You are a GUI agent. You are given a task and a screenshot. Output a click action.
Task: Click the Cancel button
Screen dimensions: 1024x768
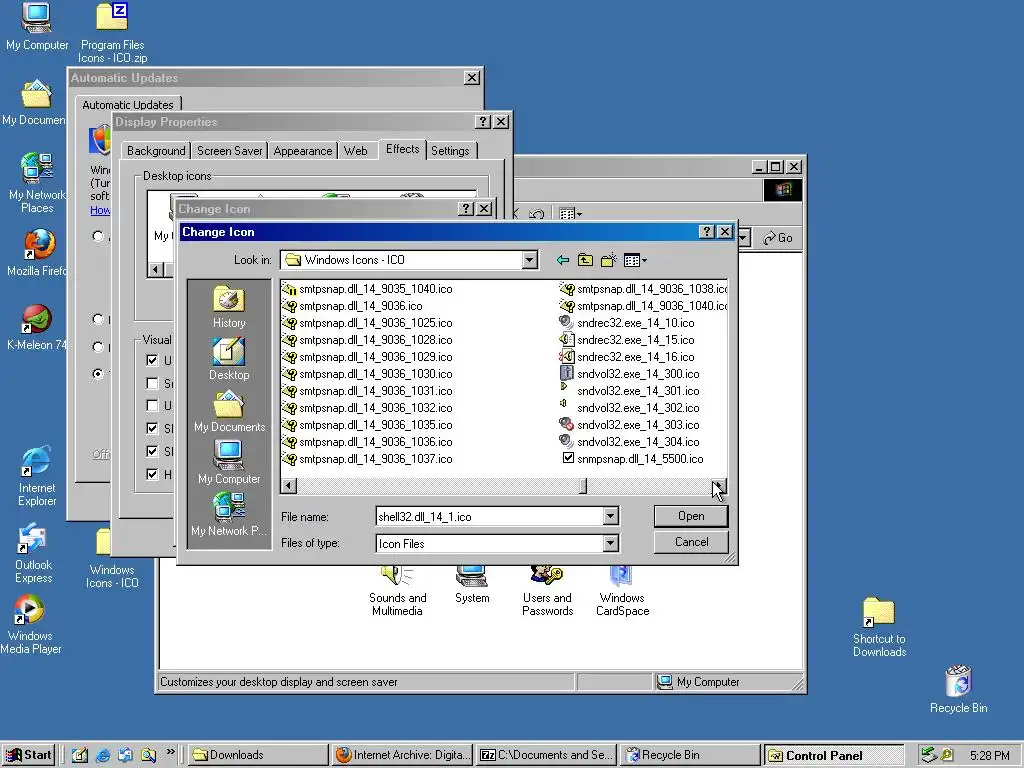[x=691, y=542]
